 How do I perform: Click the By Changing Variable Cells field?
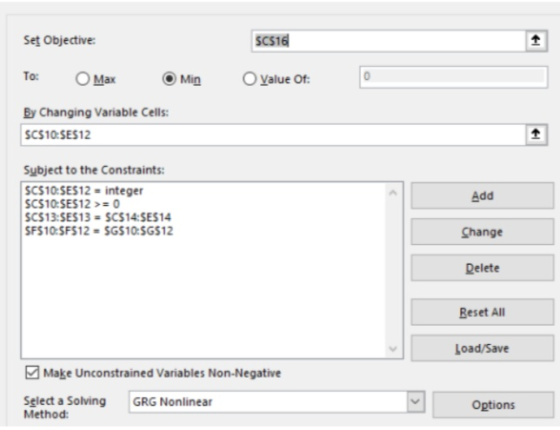tap(273, 135)
